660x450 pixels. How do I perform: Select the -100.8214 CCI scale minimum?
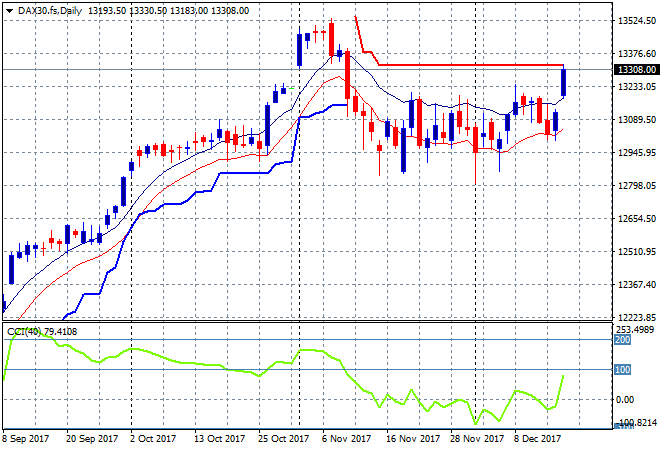(637, 422)
